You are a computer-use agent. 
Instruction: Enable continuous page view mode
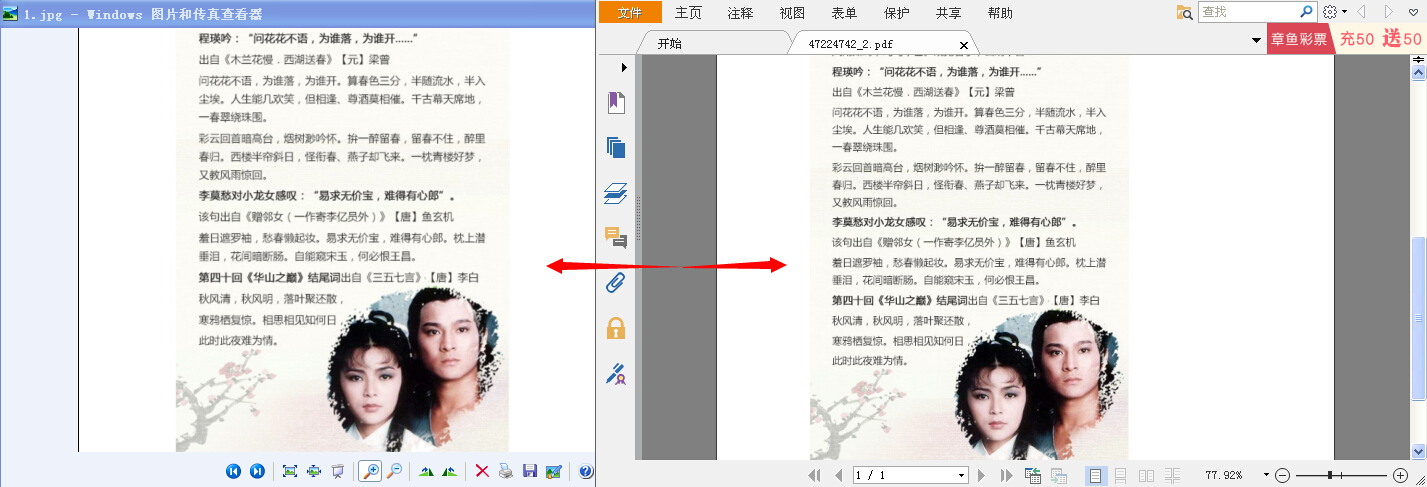(1121, 475)
